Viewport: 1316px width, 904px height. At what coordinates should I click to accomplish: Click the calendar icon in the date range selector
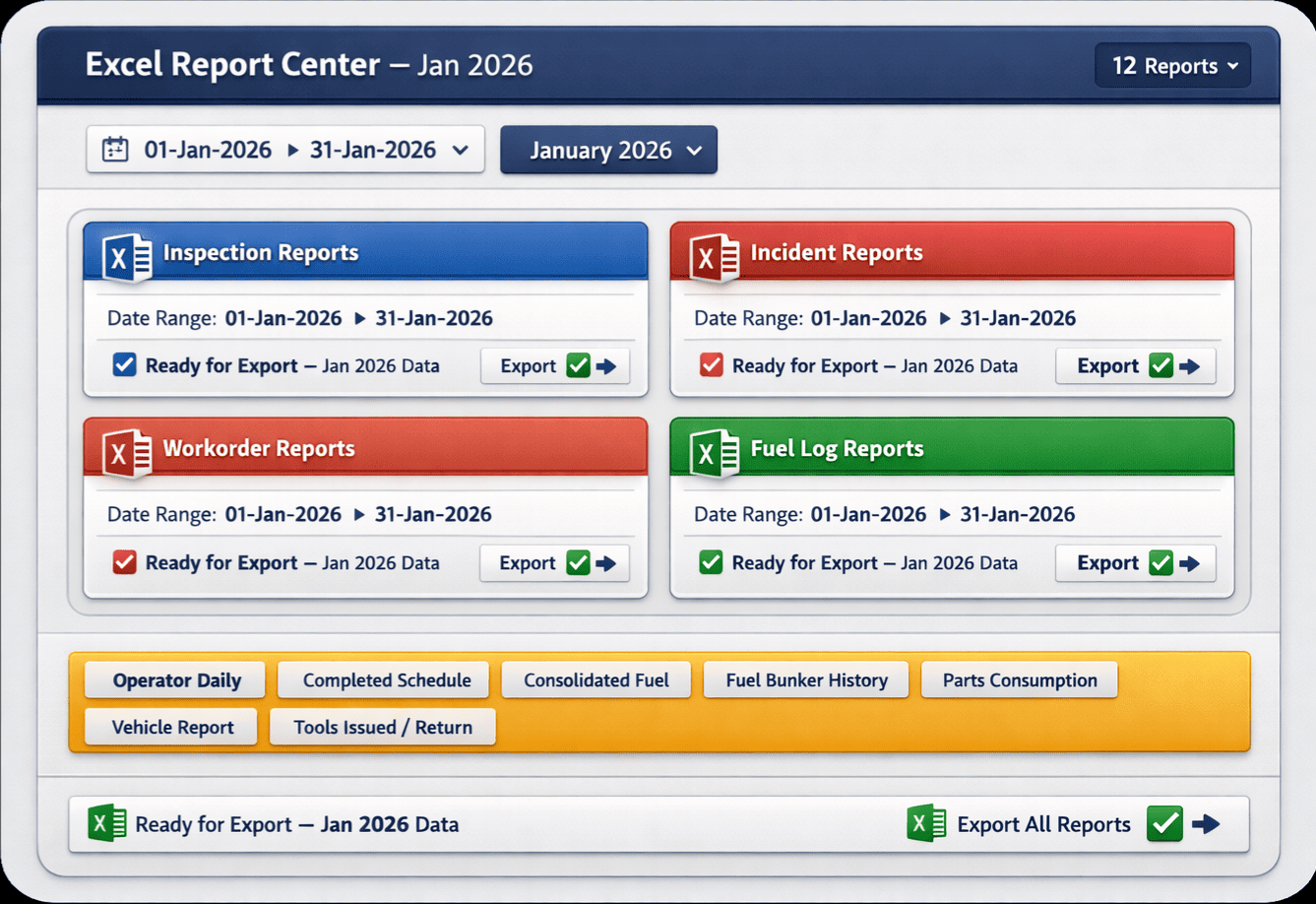click(x=115, y=149)
